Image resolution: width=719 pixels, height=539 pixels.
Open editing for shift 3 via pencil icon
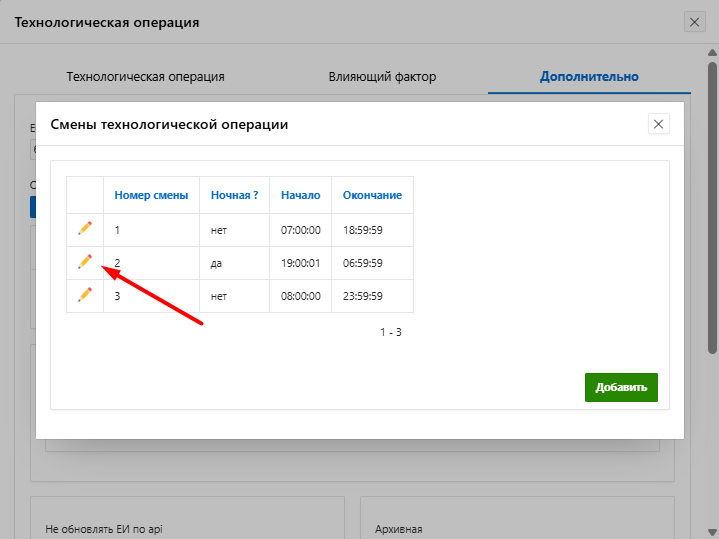[x=85, y=295]
